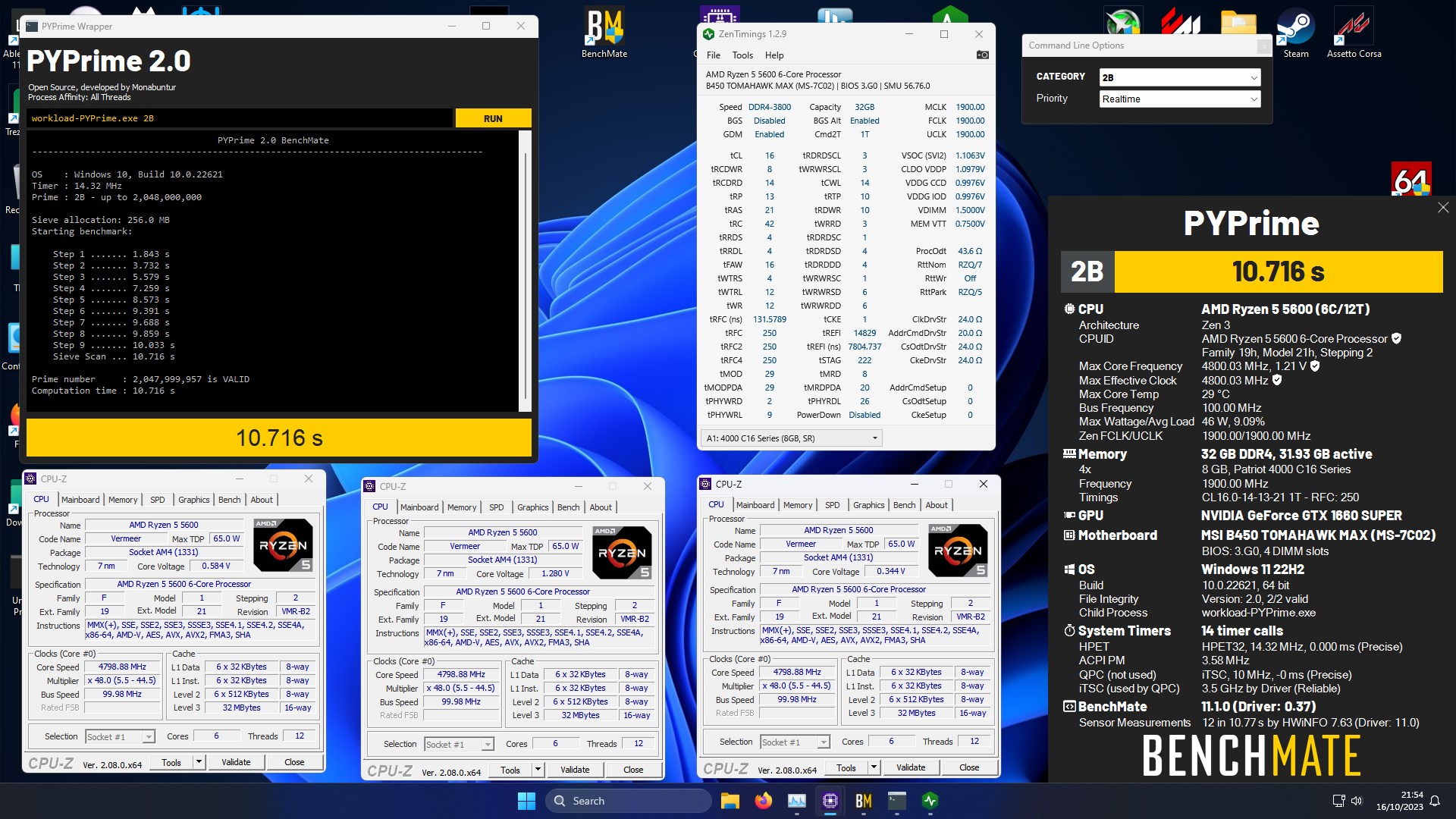This screenshot has width=1456, height=819.
Task: Click the 1.1063V VSOC value in ZenTimings
Action: [970, 155]
